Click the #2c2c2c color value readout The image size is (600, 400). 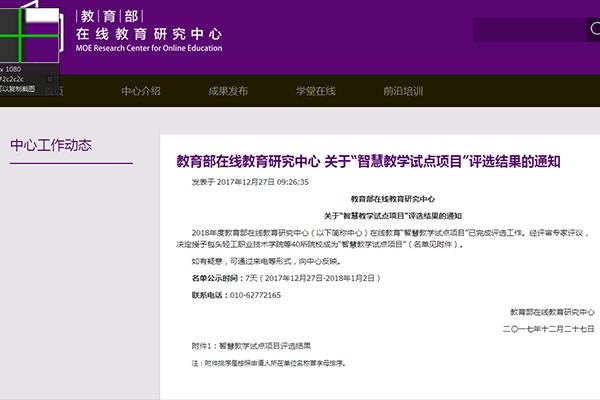point(20,77)
